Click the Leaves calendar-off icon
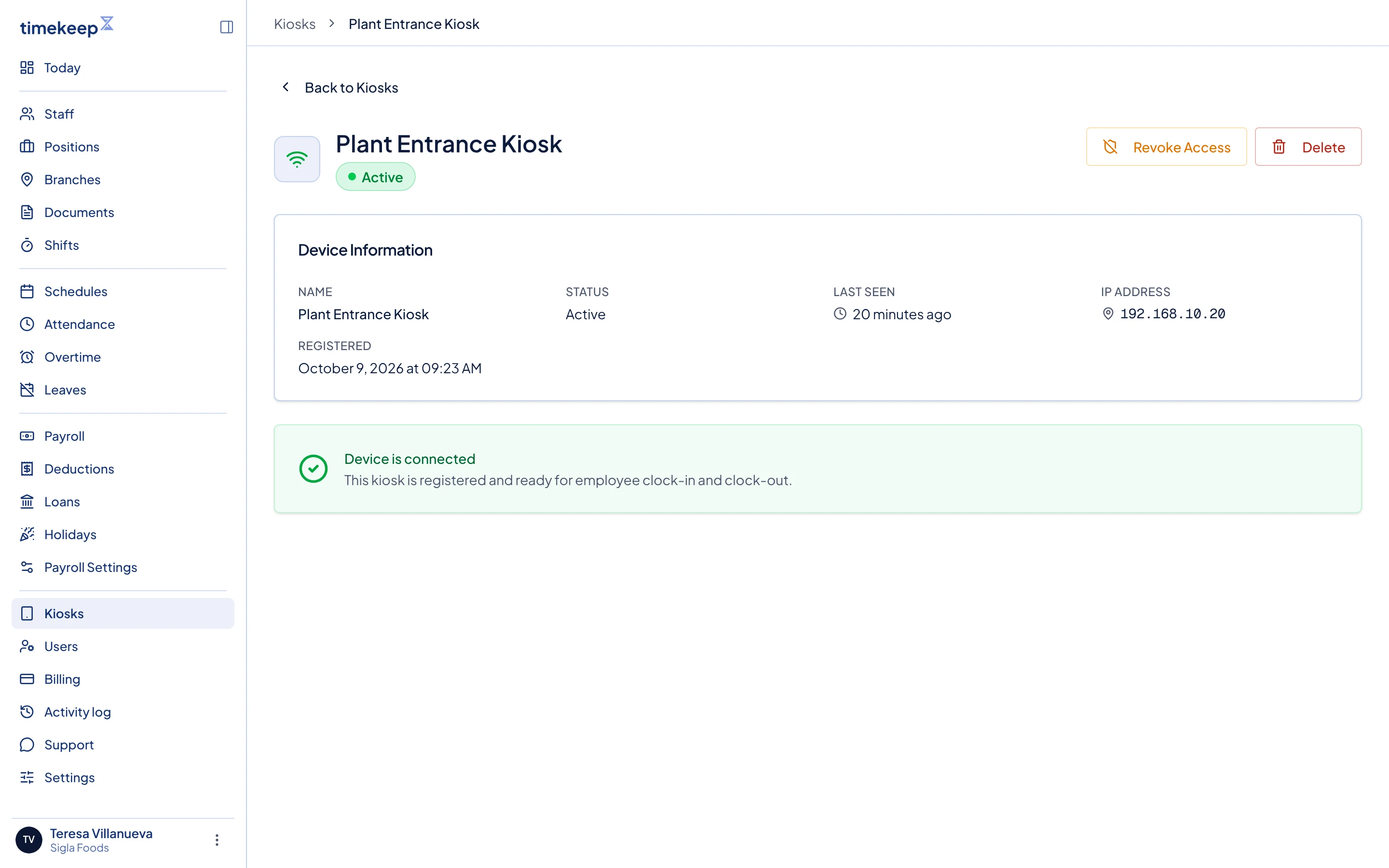 (27, 390)
